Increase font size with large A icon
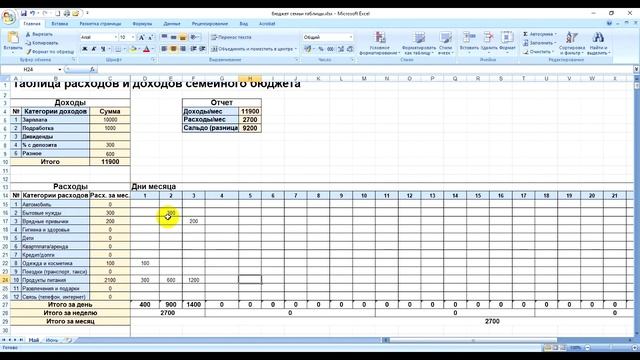The image size is (640, 360). [x=141, y=37]
